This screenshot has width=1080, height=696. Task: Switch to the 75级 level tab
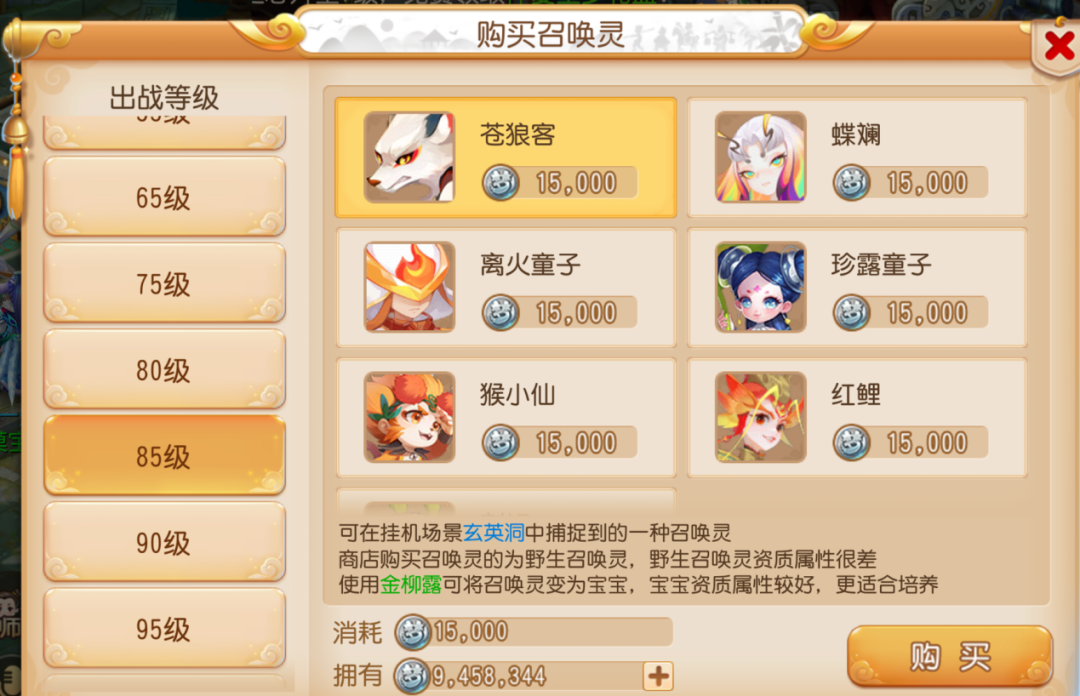point(164,283)
